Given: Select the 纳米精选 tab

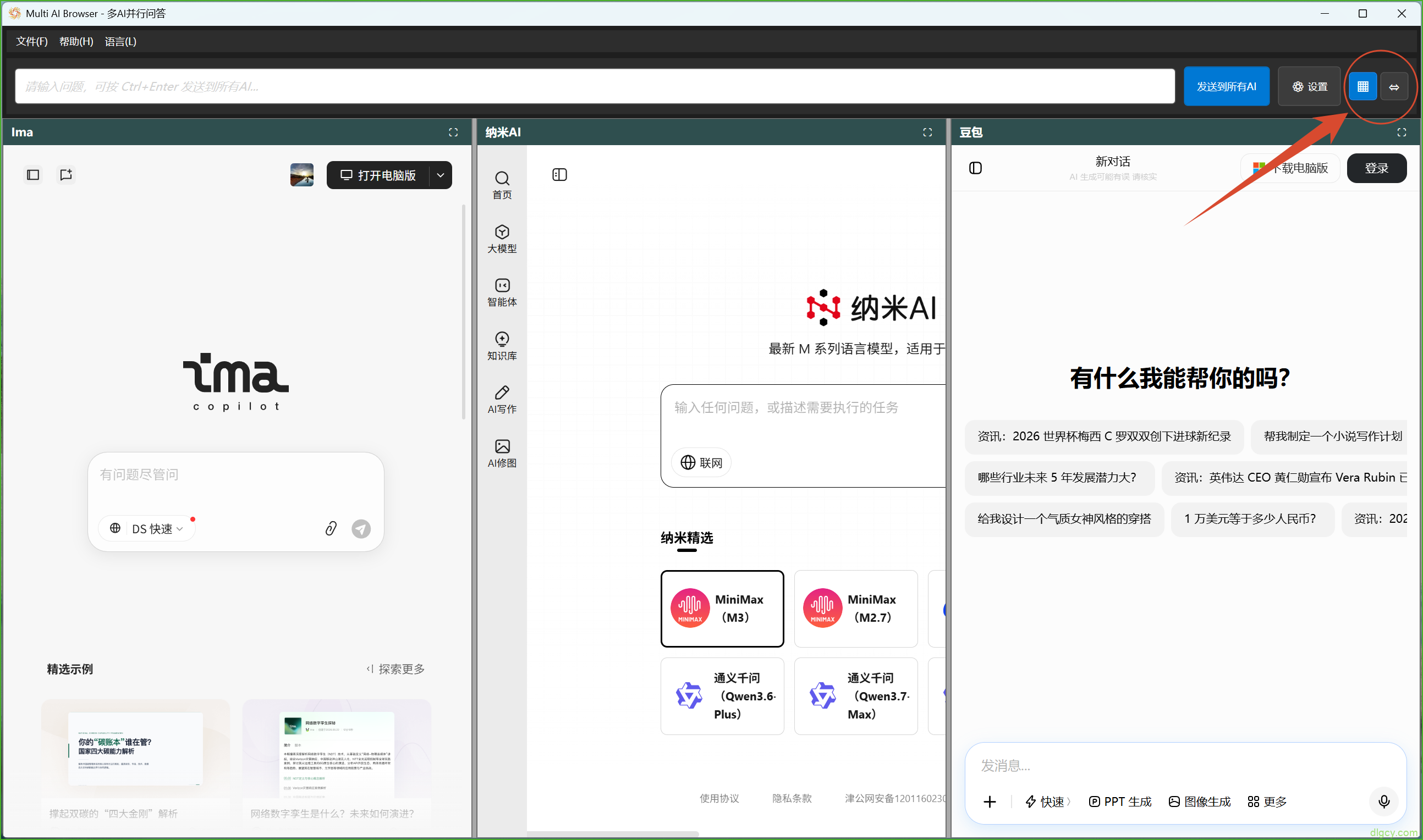Looking at the screenshot, I should 687,538.
